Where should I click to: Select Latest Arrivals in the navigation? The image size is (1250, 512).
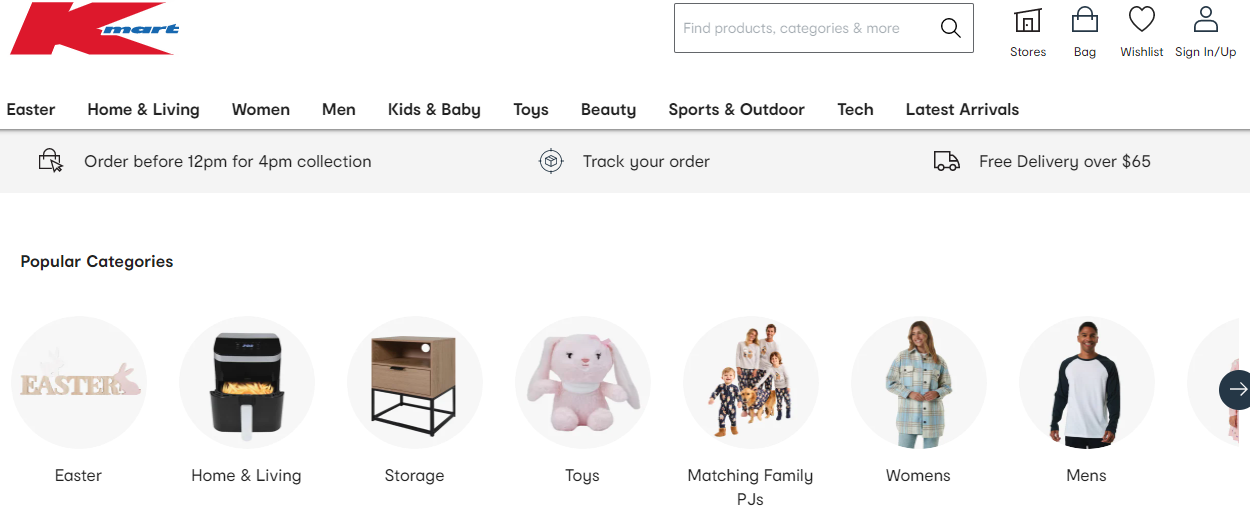coord(962,110)
